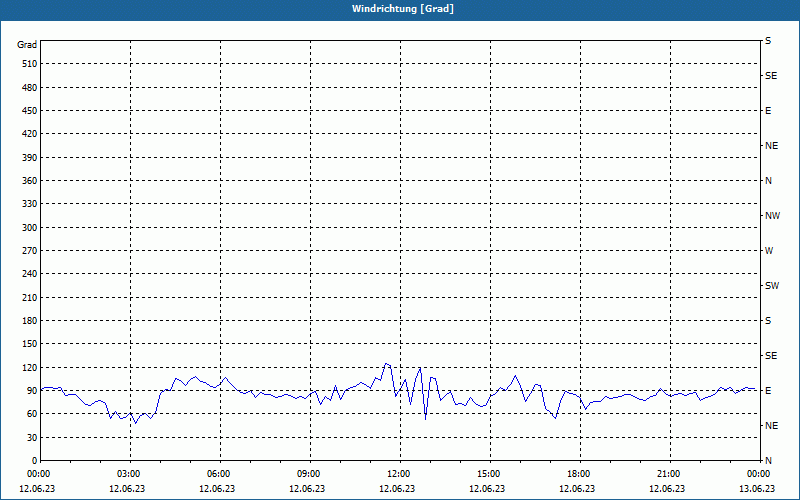This screenshot has width=800, height=500.
Task: Click the "N" compass label beside 360 line
Action: (x=768, y=181)
